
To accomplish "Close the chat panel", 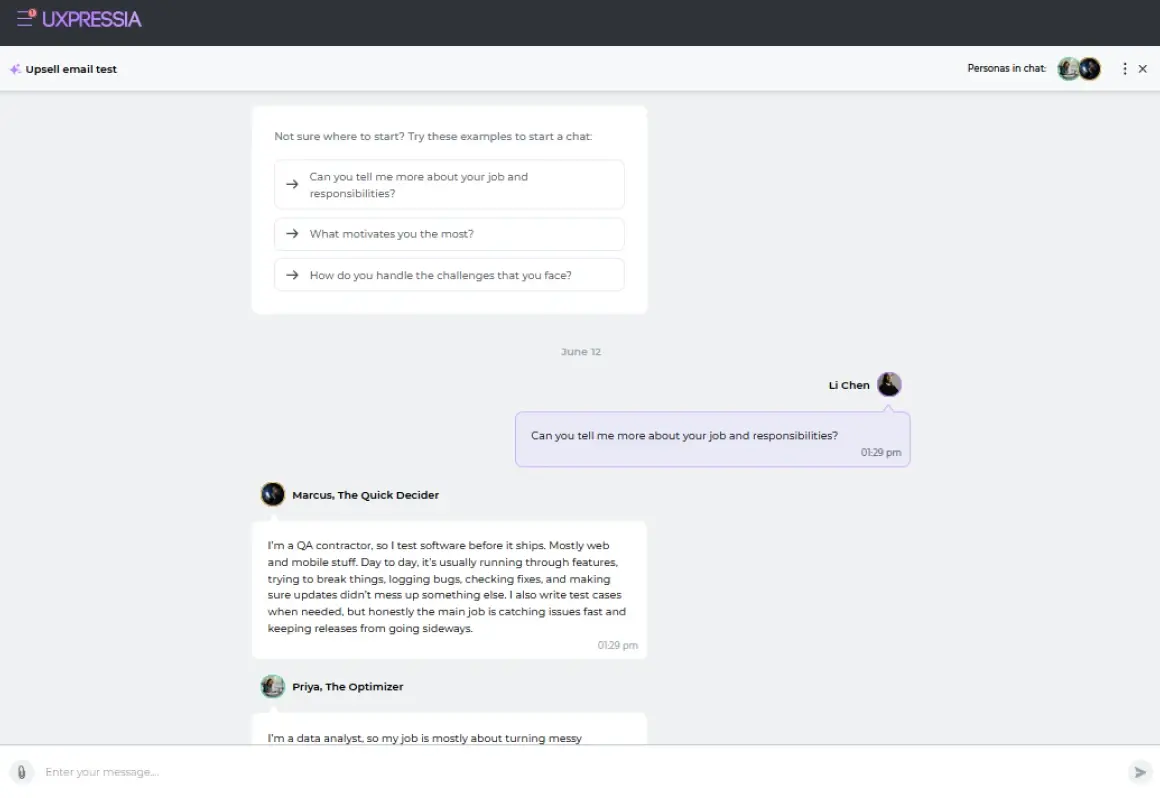I will tap(1142, 69).
